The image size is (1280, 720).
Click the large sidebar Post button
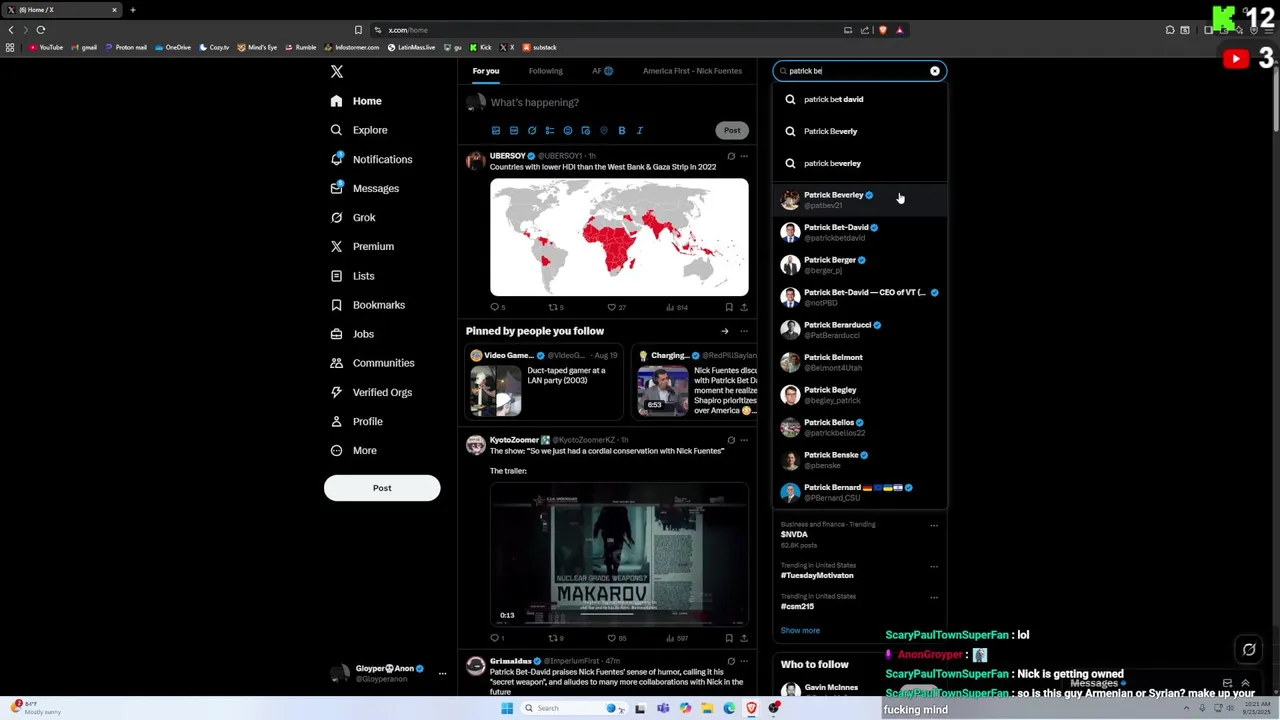pos(382,488)
